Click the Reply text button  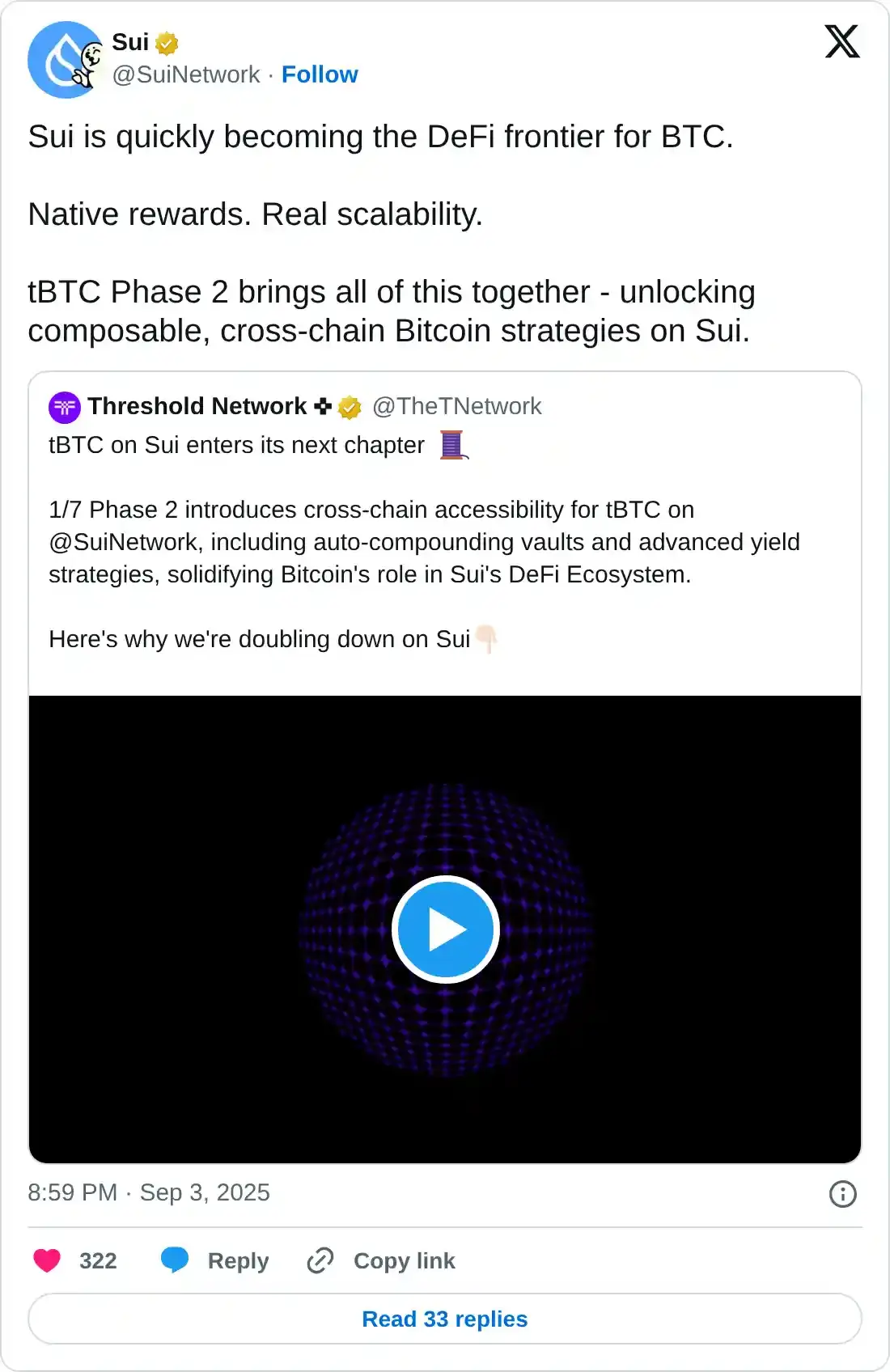point(238,1260)
